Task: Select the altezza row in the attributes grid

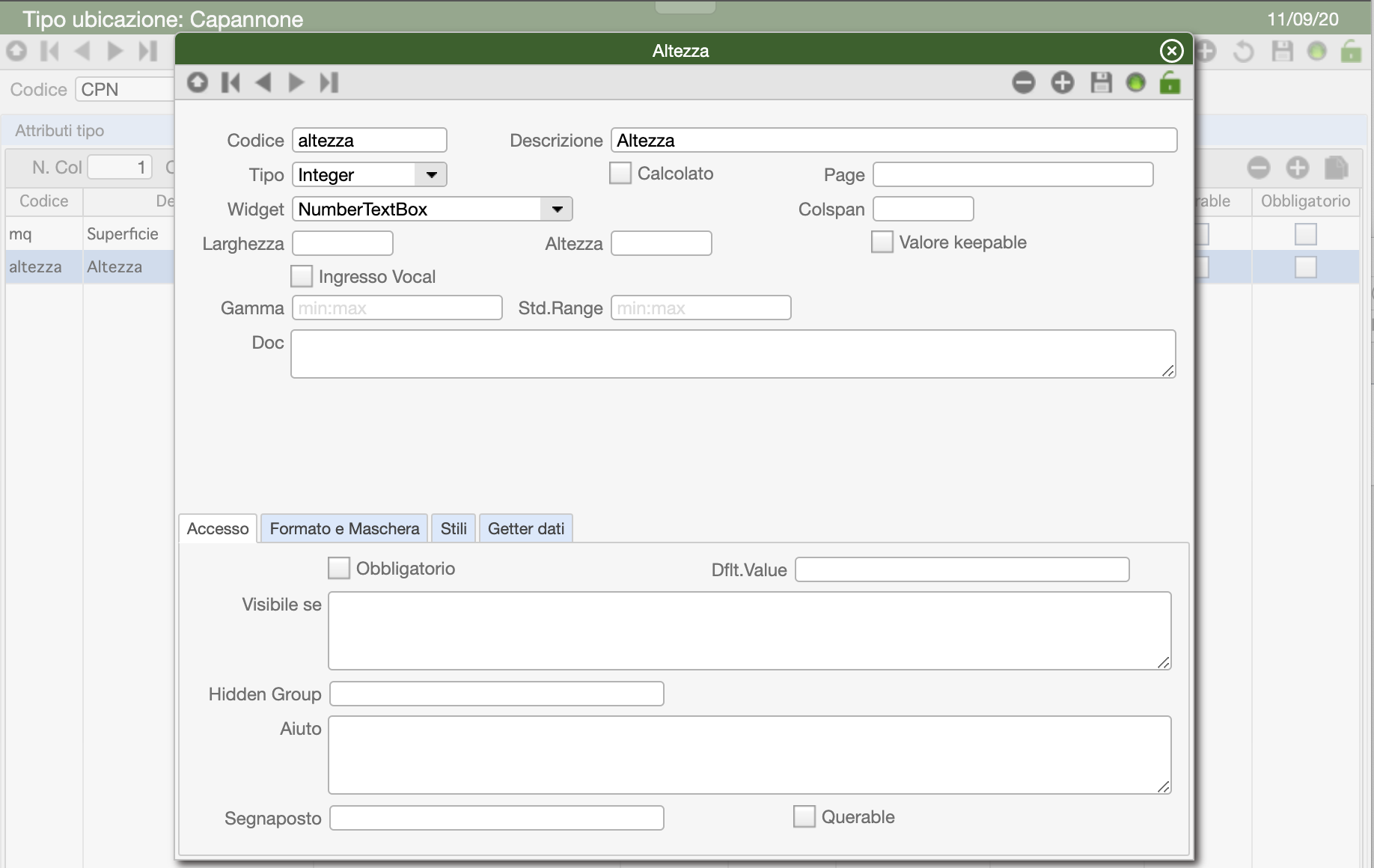Action: pyautogui.click(x=90, y=267)
